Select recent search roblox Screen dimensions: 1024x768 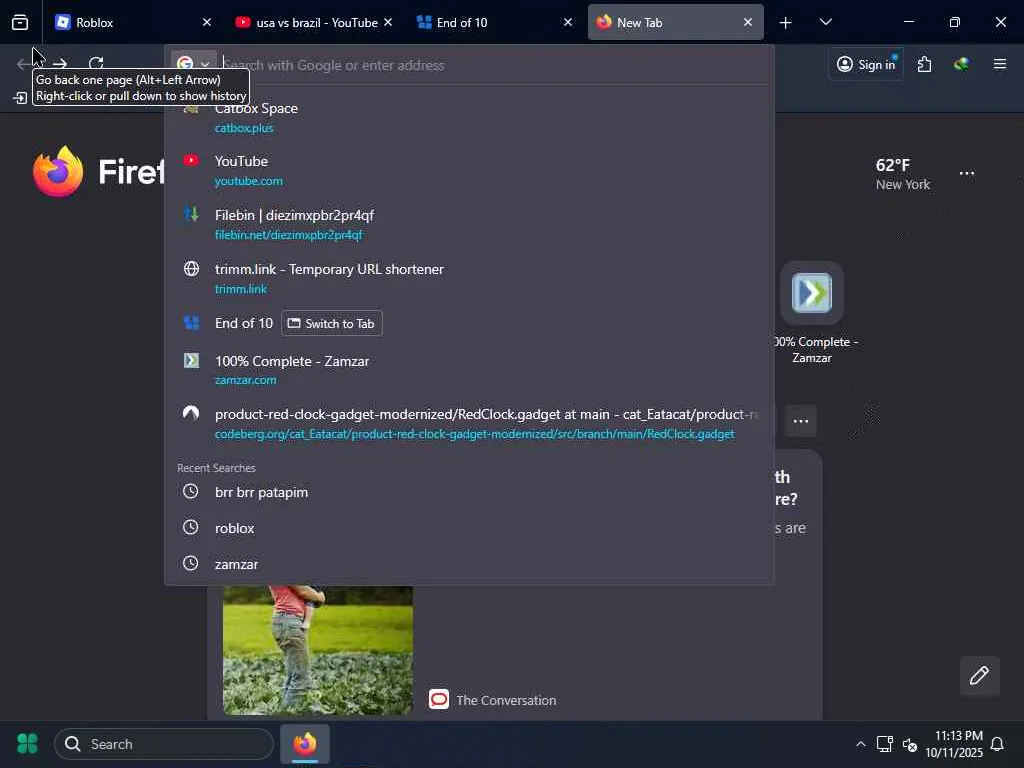469,528
